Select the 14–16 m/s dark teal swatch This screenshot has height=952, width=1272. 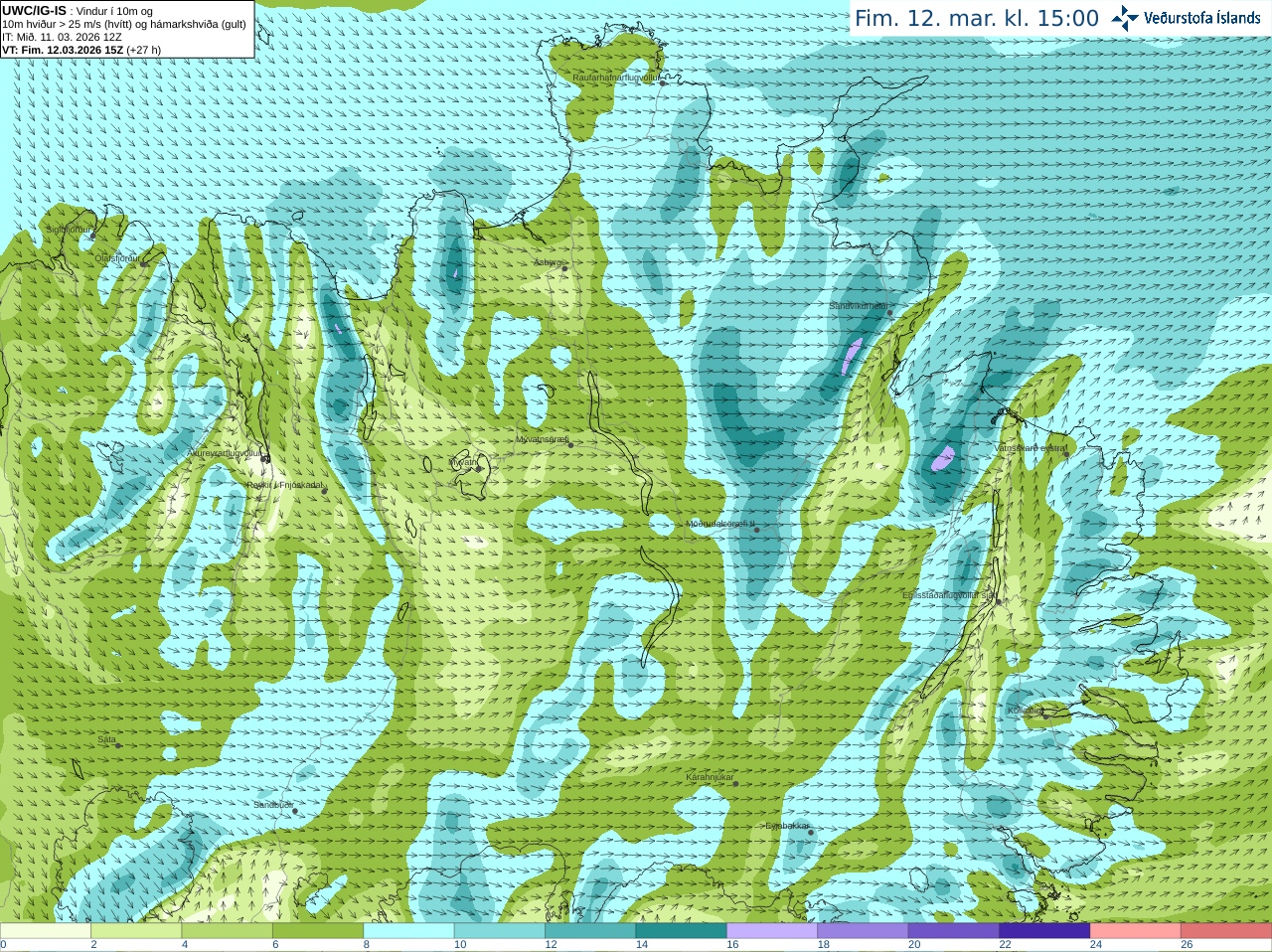(682, 931)
